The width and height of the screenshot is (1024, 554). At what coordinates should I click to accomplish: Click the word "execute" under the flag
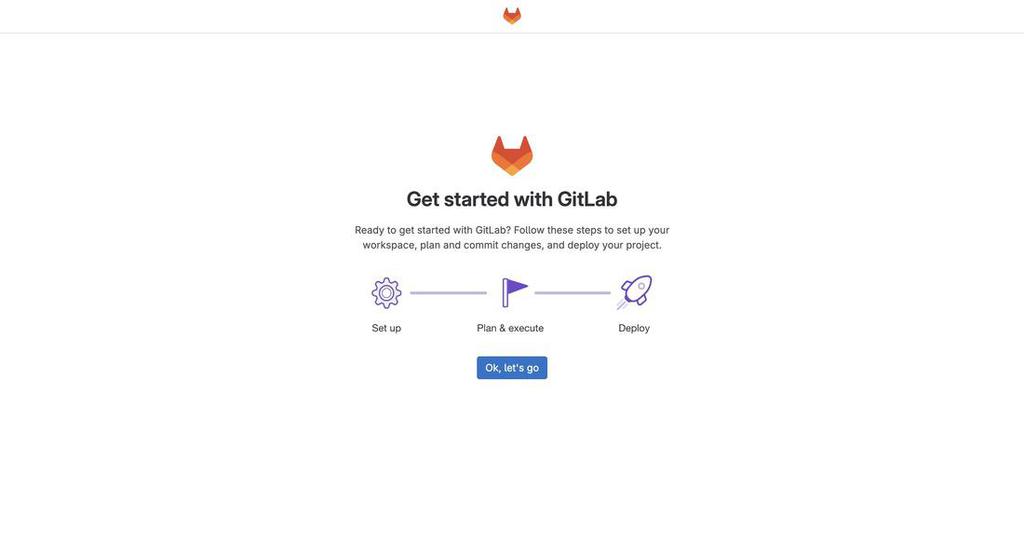(526, 328)
